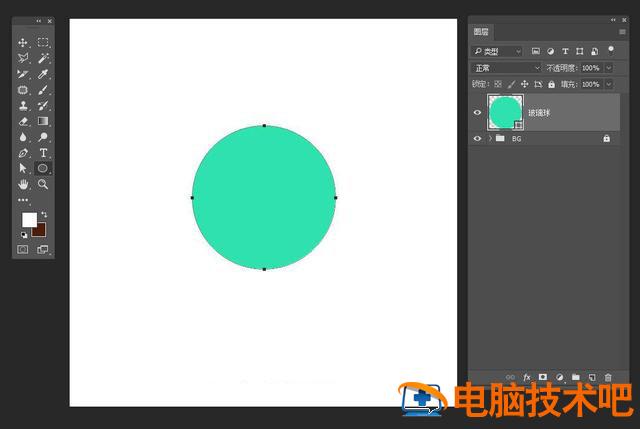Screen dimensions: 640x429
Task: Select the Zoom tool
Action: pos(43,184)
